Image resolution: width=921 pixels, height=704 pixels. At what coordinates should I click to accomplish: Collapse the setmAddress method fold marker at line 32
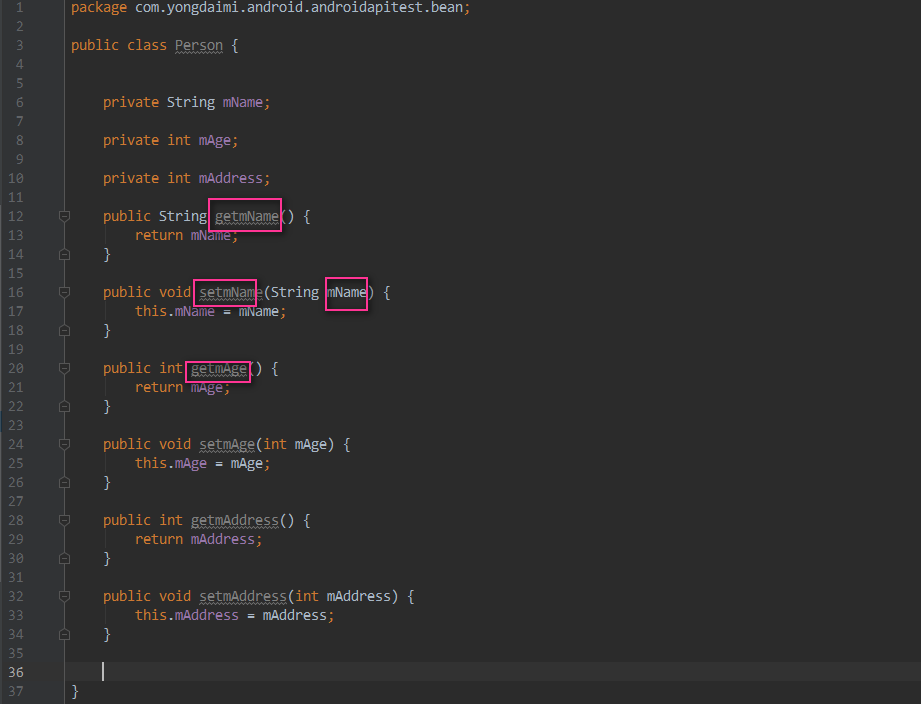[65, 596]
